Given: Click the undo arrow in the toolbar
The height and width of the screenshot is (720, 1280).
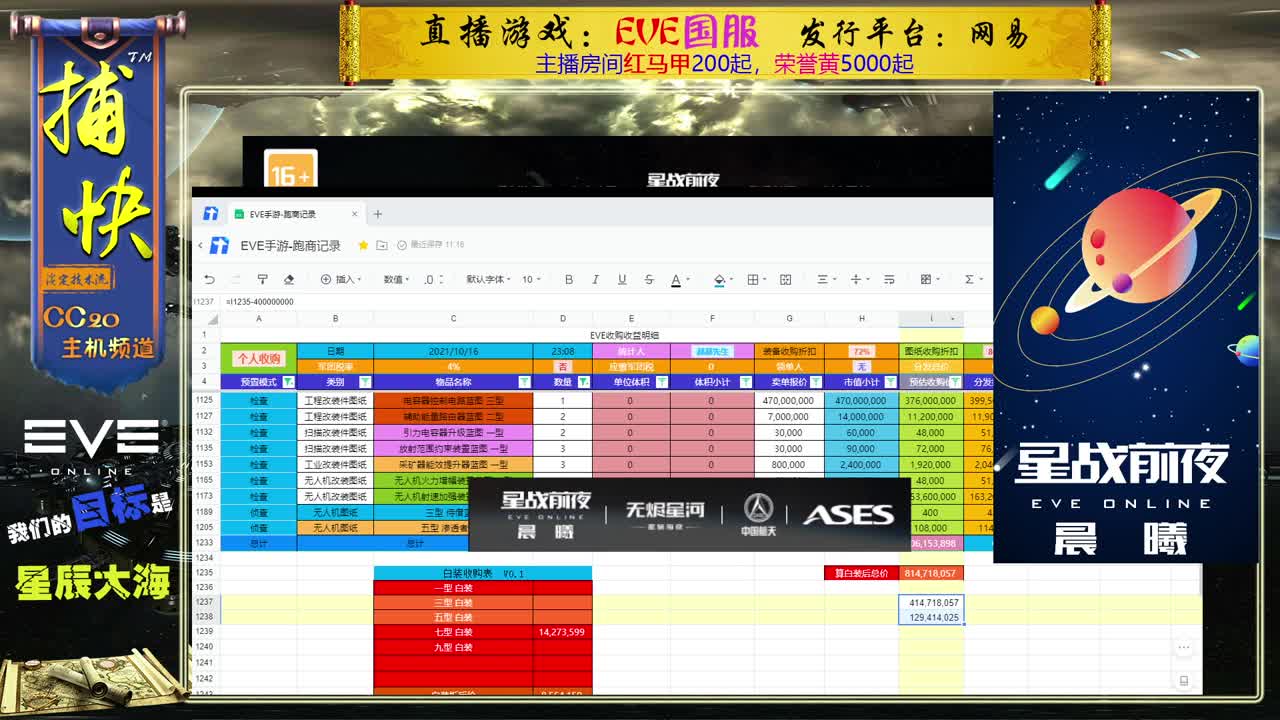Looking at the screenshot, I should click(x=209, y=280).
